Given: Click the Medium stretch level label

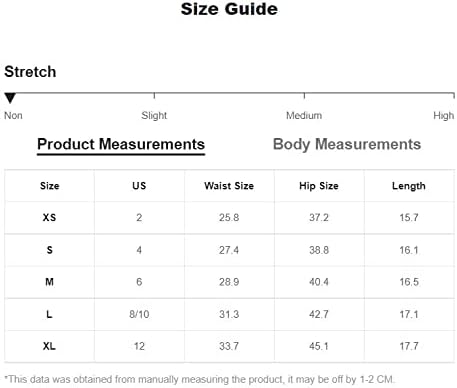Looking at the screenshot, I should tap(304, 116).
